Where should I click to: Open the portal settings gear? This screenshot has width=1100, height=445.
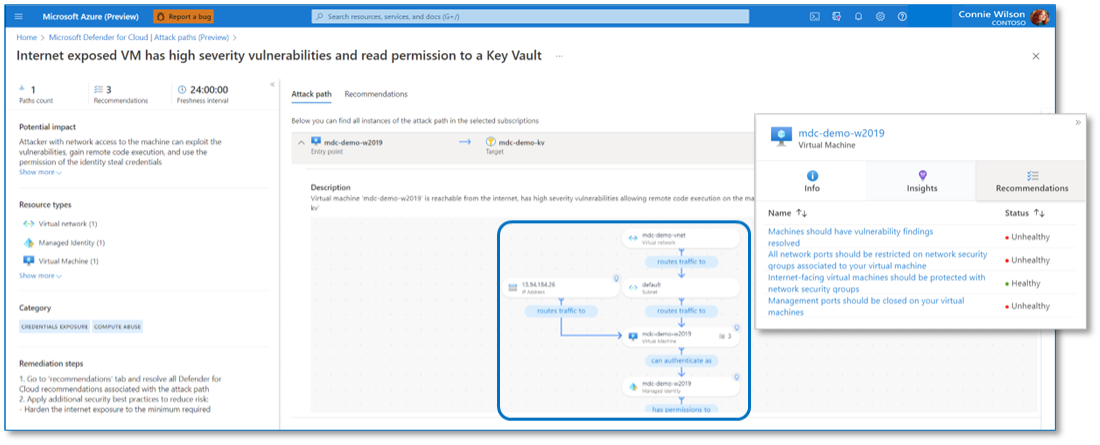click(x=880, y=17)
